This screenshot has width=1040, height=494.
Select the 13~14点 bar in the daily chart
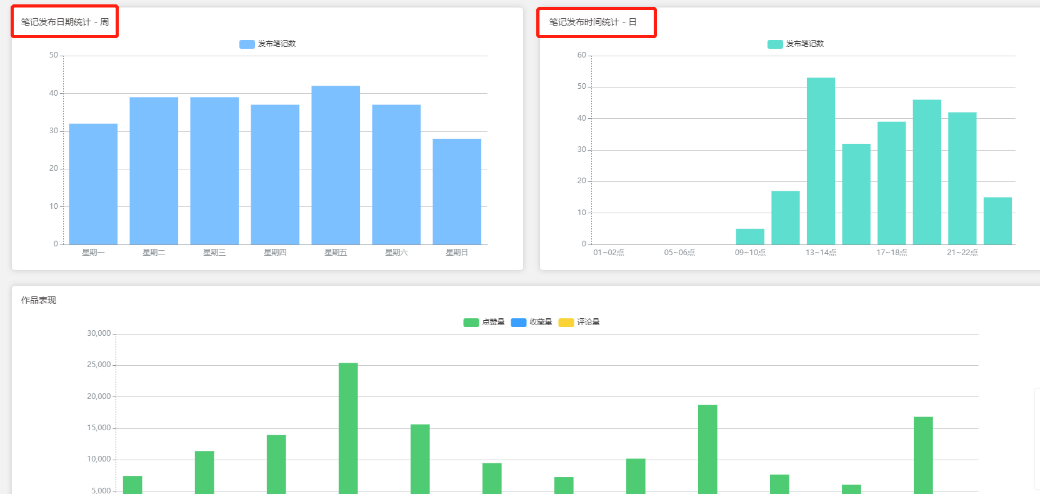point(820,161)
